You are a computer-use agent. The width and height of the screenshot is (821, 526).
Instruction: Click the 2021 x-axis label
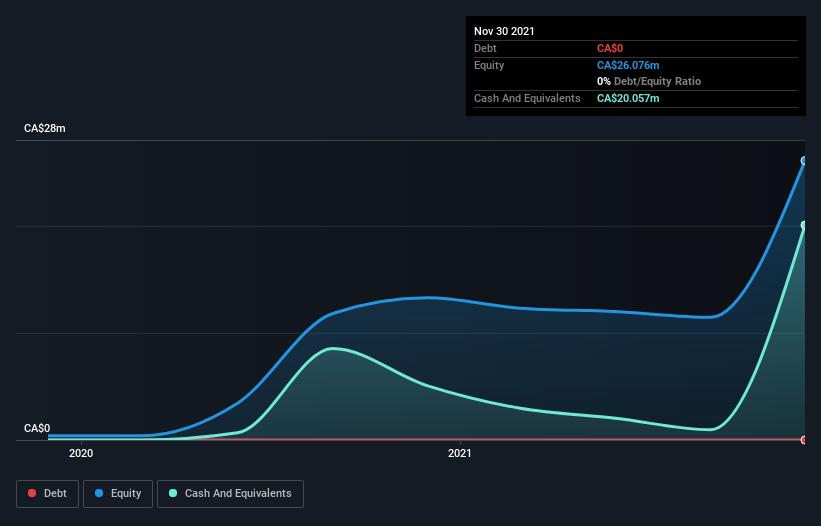click(460, 453)
